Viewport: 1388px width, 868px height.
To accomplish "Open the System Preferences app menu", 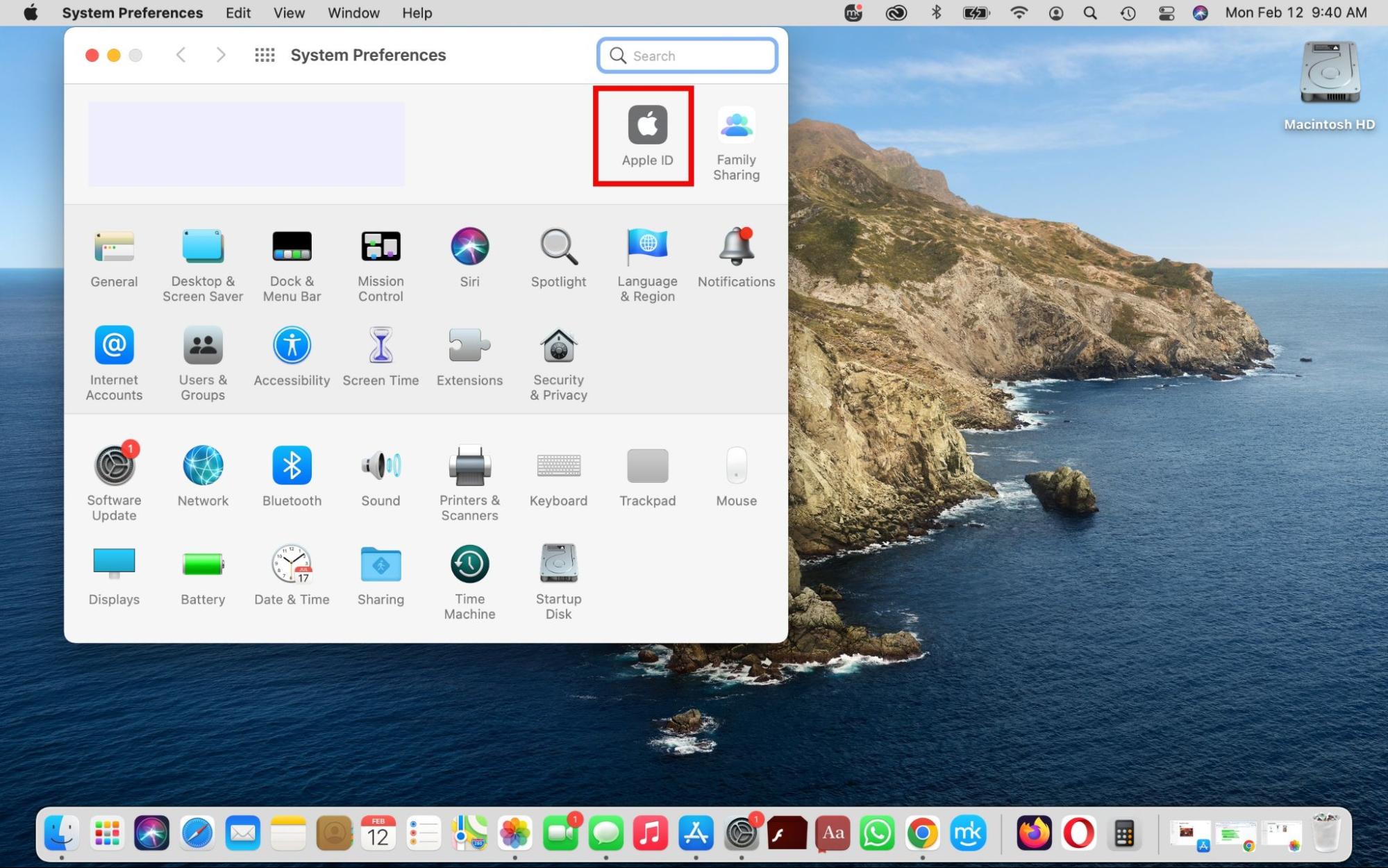I will point(133,12).
